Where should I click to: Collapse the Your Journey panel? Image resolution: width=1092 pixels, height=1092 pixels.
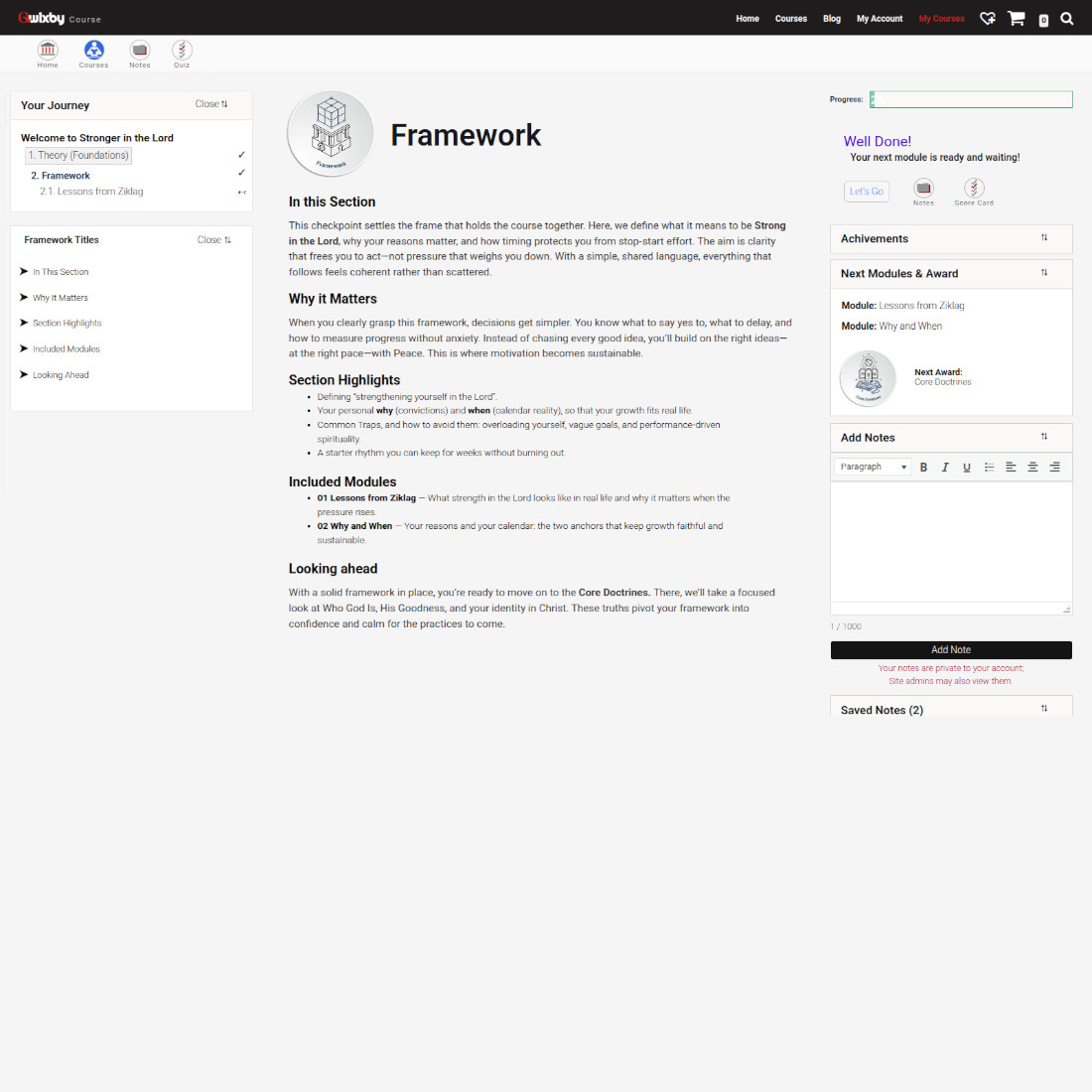[x=211, y=104]
